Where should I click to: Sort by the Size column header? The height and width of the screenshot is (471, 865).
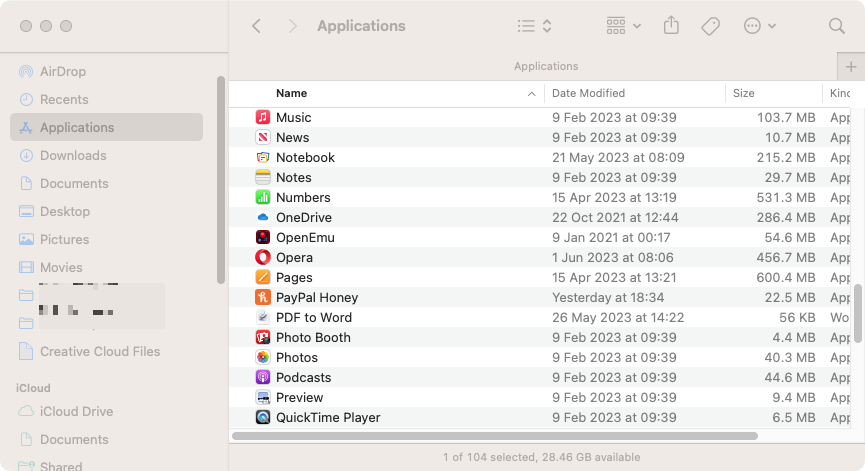pyautogui.click(x=743, y=93)
